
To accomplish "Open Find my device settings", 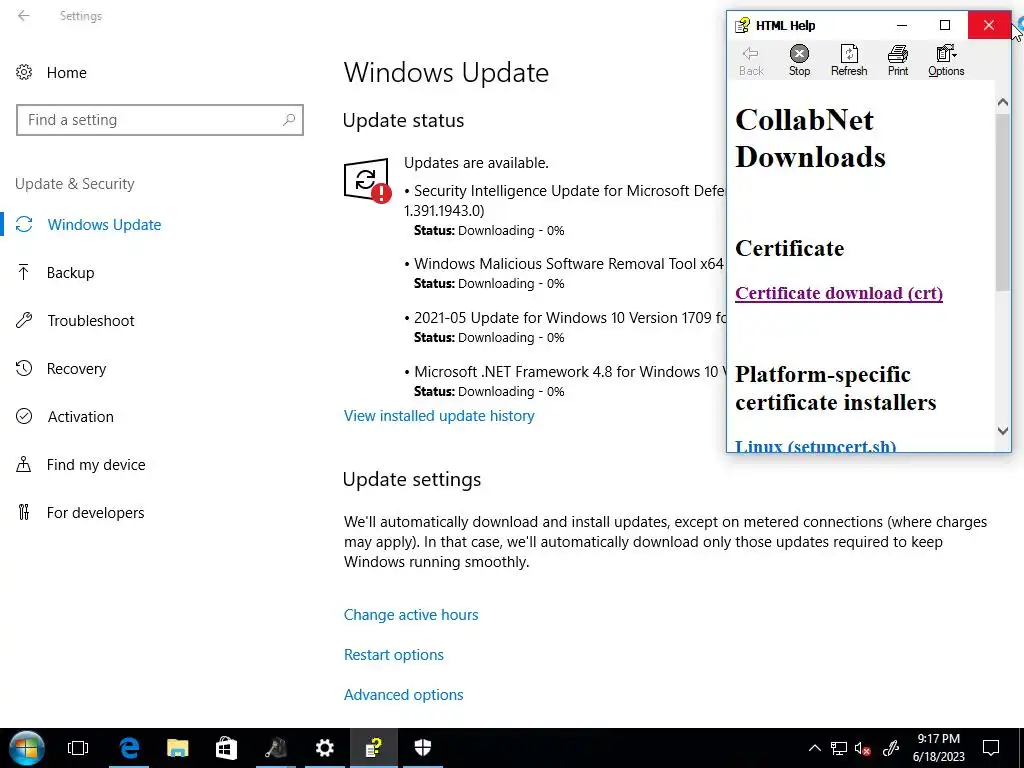I will (96, 464).
